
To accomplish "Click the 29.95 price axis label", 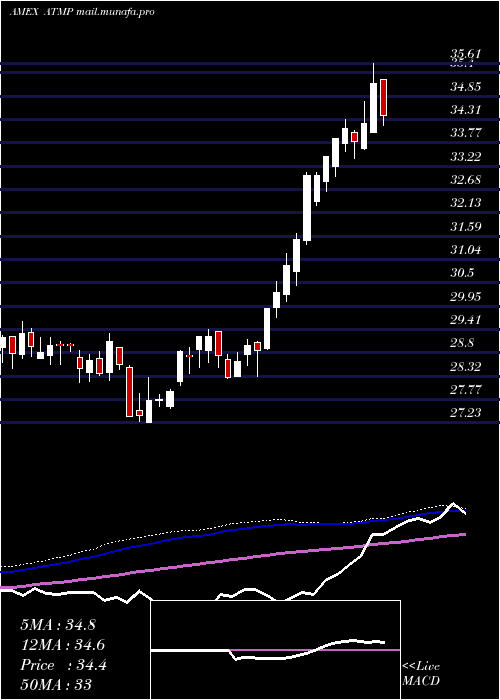I will pyautogui.click(x=466, y=296).
